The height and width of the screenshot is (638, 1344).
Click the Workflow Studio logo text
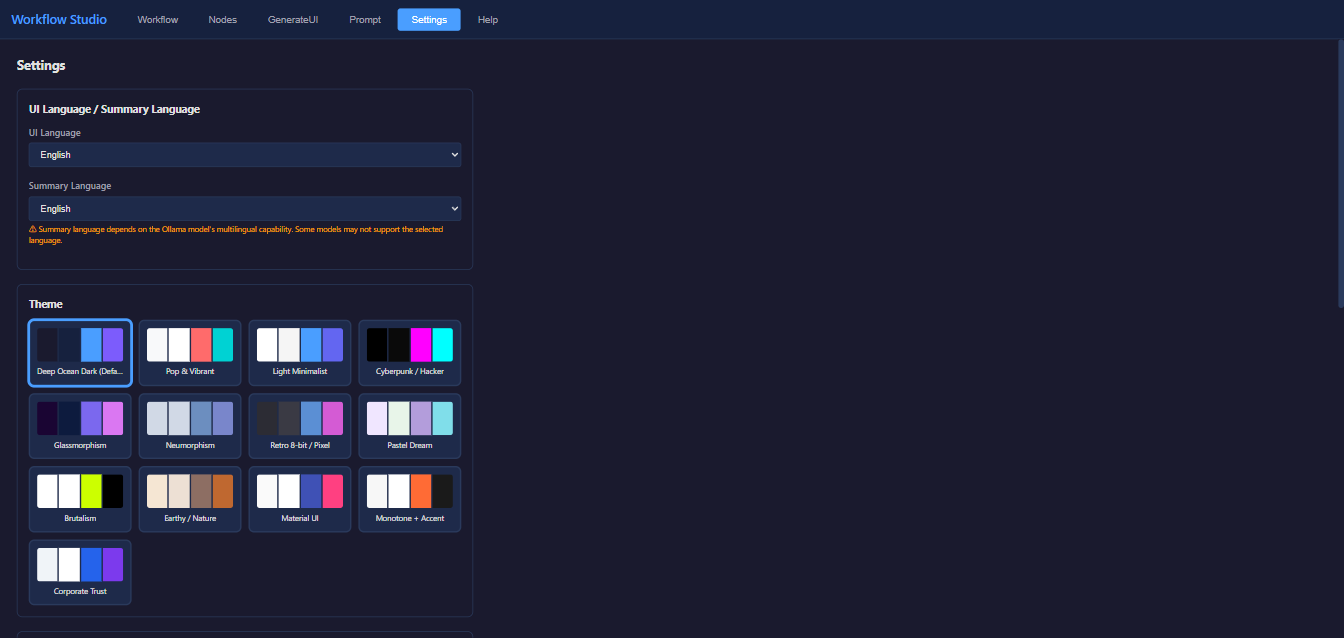pos(59,20)
